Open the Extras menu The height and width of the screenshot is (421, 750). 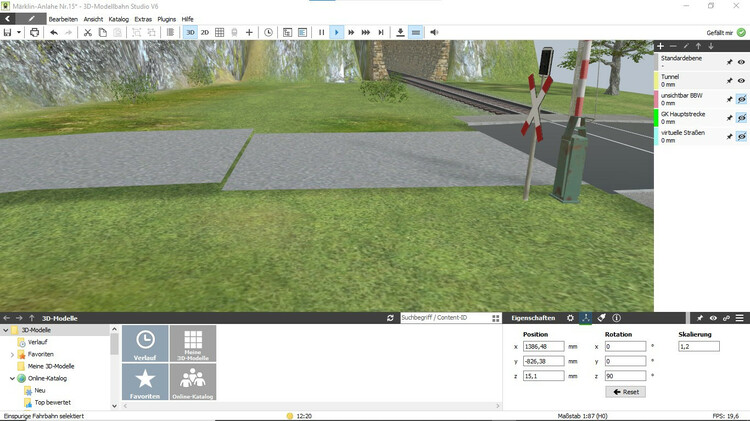point(143,19)
